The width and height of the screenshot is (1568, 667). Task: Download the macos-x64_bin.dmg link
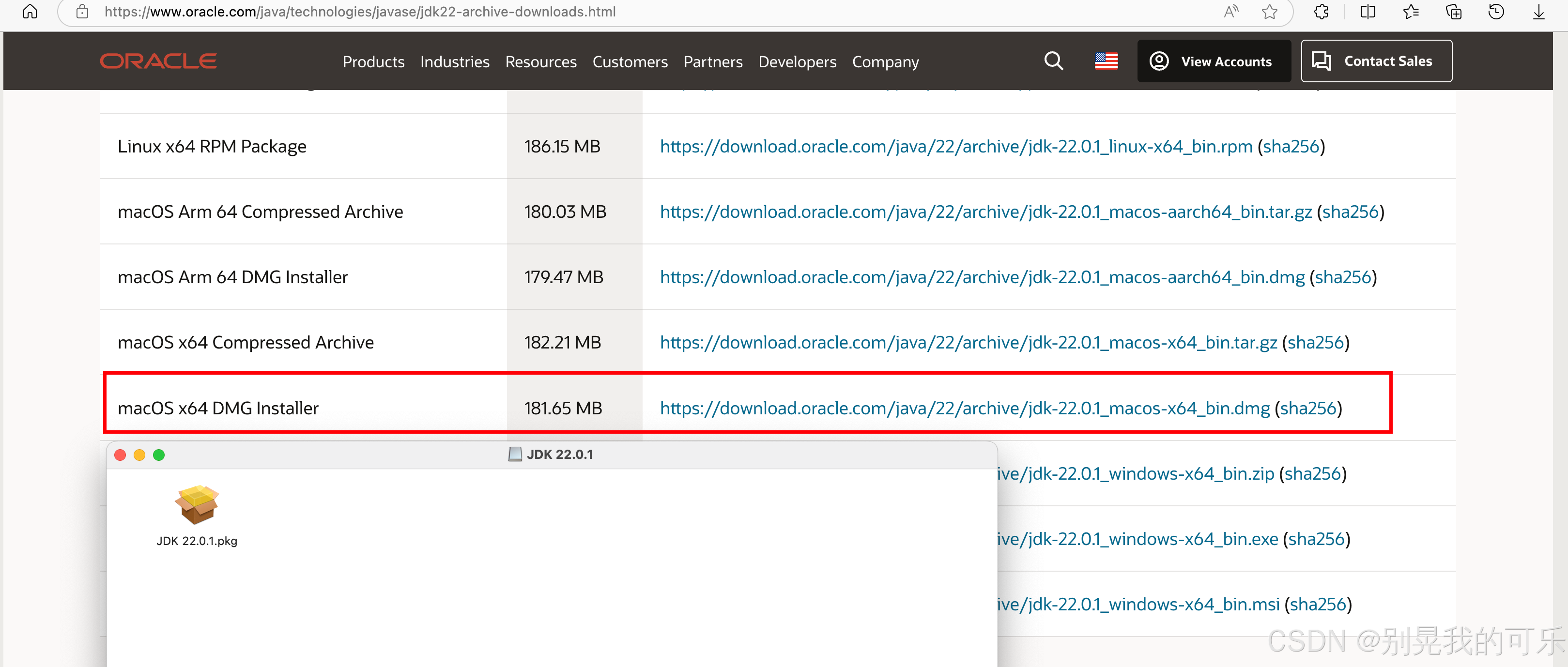coord(965,408)
